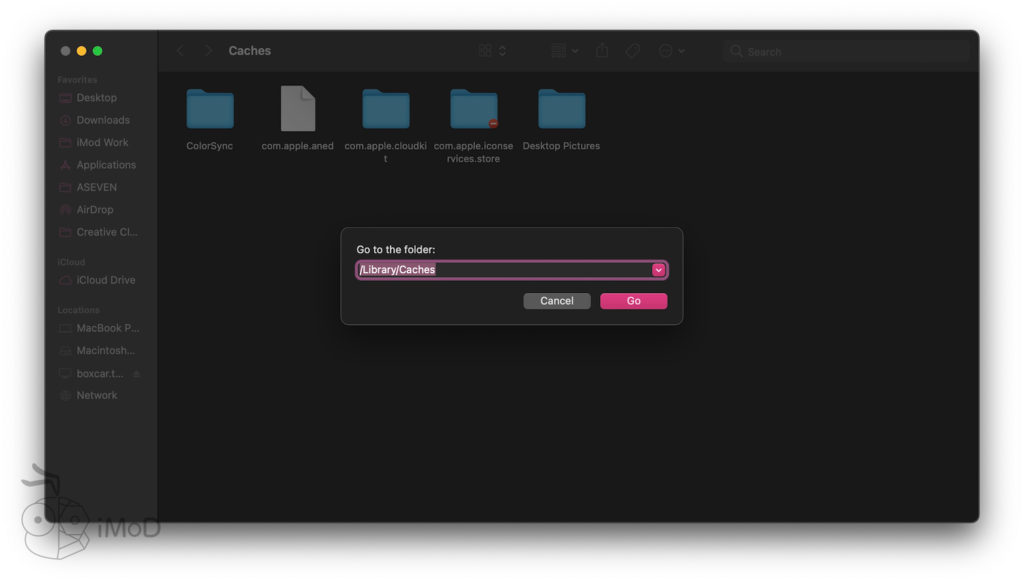Screen dimensions: 1024x582
Task: Click the Share toolbar icon
Action: pos(602,51)
